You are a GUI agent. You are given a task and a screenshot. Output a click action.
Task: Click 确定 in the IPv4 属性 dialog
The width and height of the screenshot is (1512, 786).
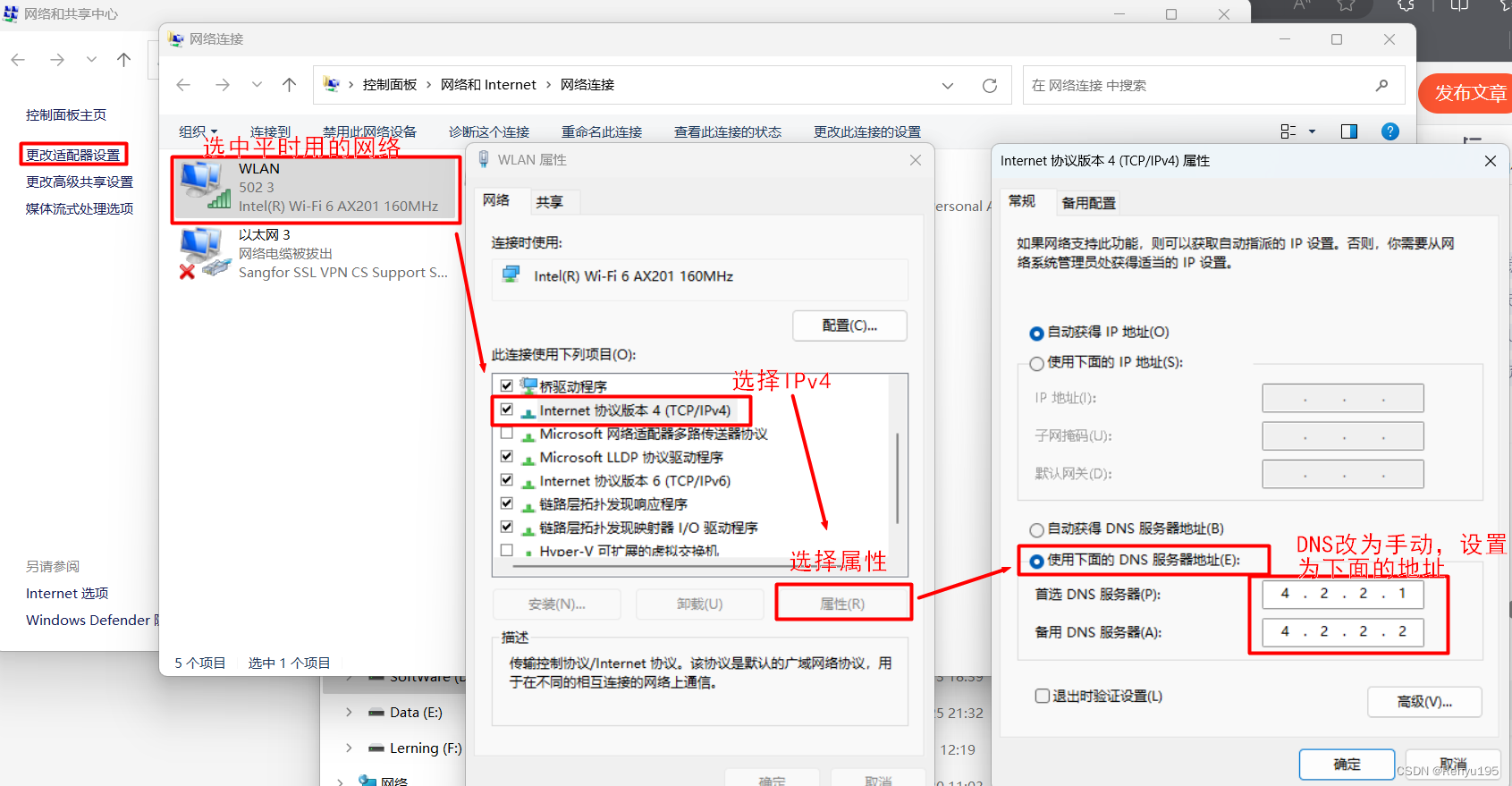click(1347, 765)
